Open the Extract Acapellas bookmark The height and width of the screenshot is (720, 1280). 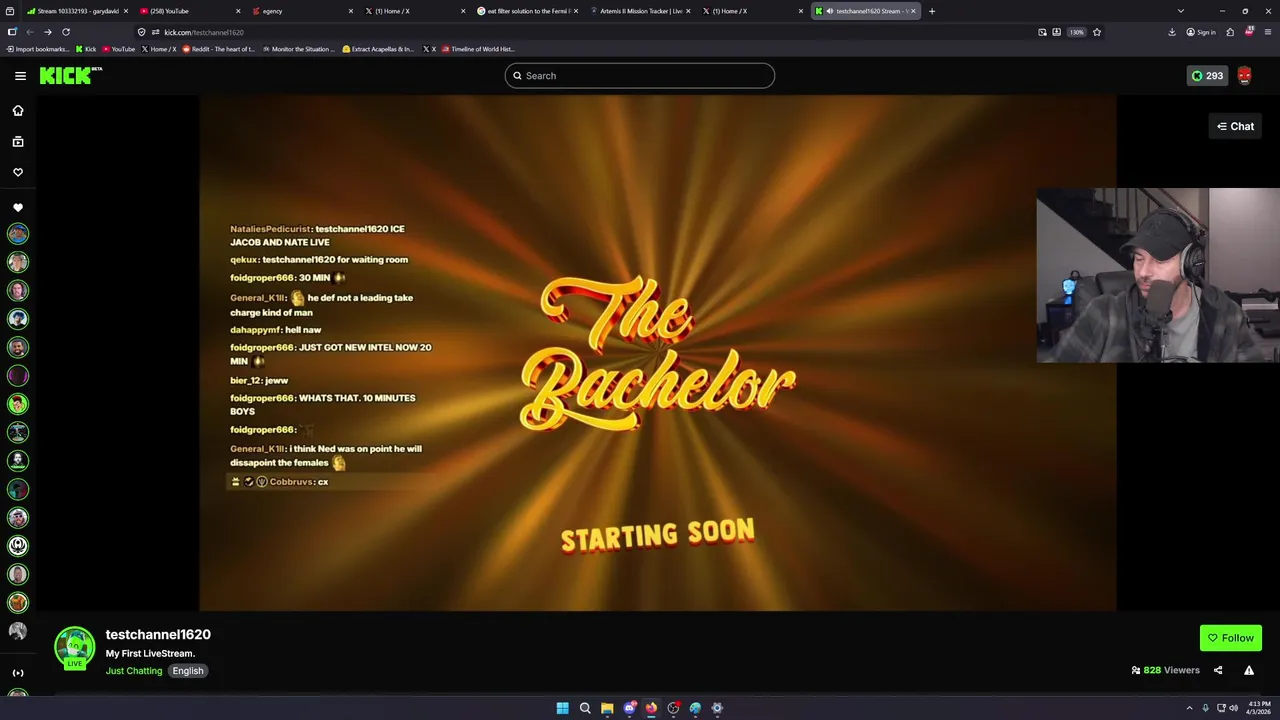pos(378,49)
